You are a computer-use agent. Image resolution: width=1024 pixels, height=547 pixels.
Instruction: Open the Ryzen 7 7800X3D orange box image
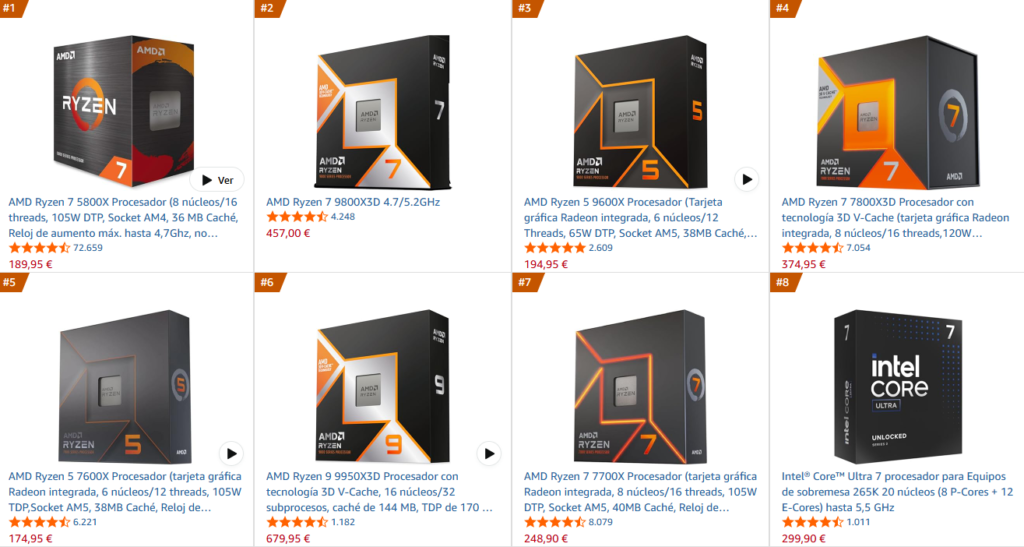[898, 111]
